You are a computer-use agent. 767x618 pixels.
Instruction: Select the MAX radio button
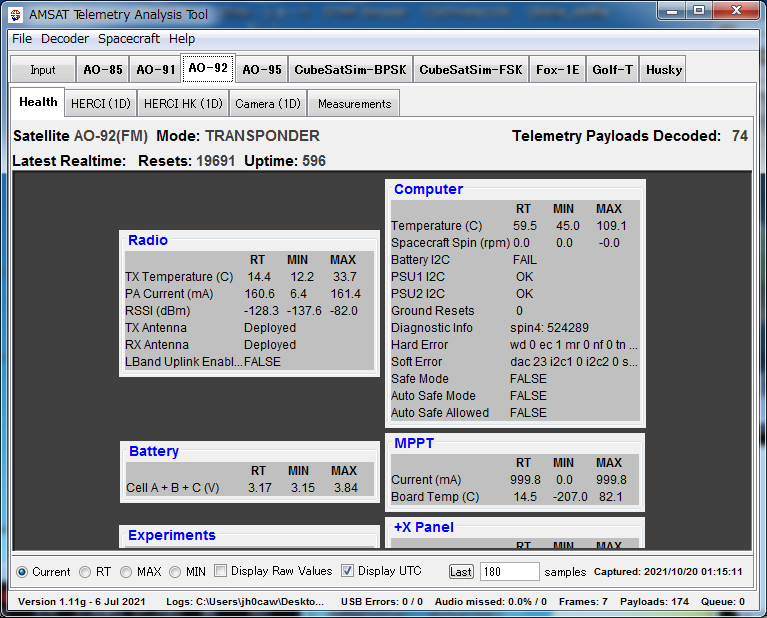coord(141,572)
